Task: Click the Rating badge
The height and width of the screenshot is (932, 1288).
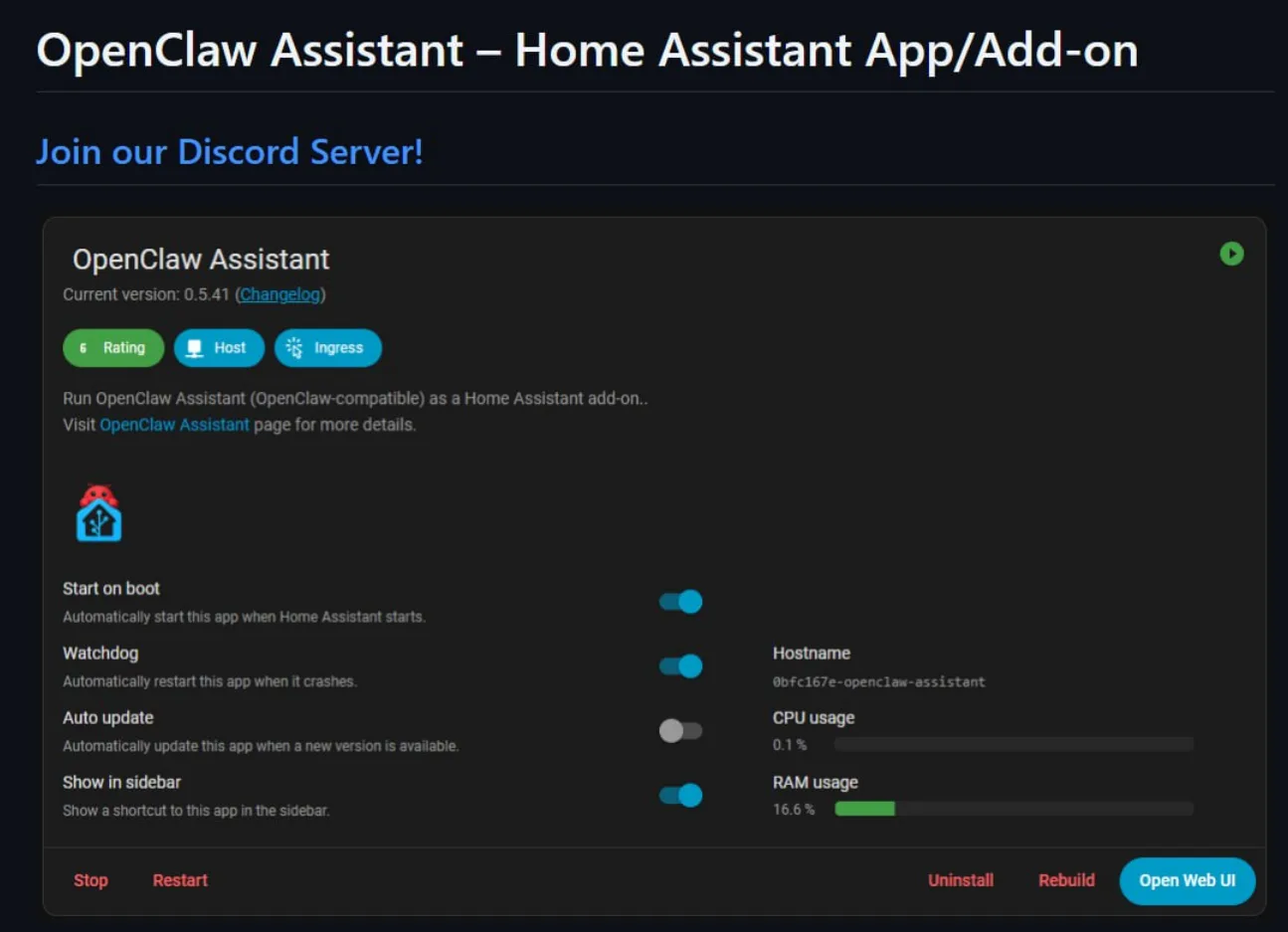Action: (113, 348)
